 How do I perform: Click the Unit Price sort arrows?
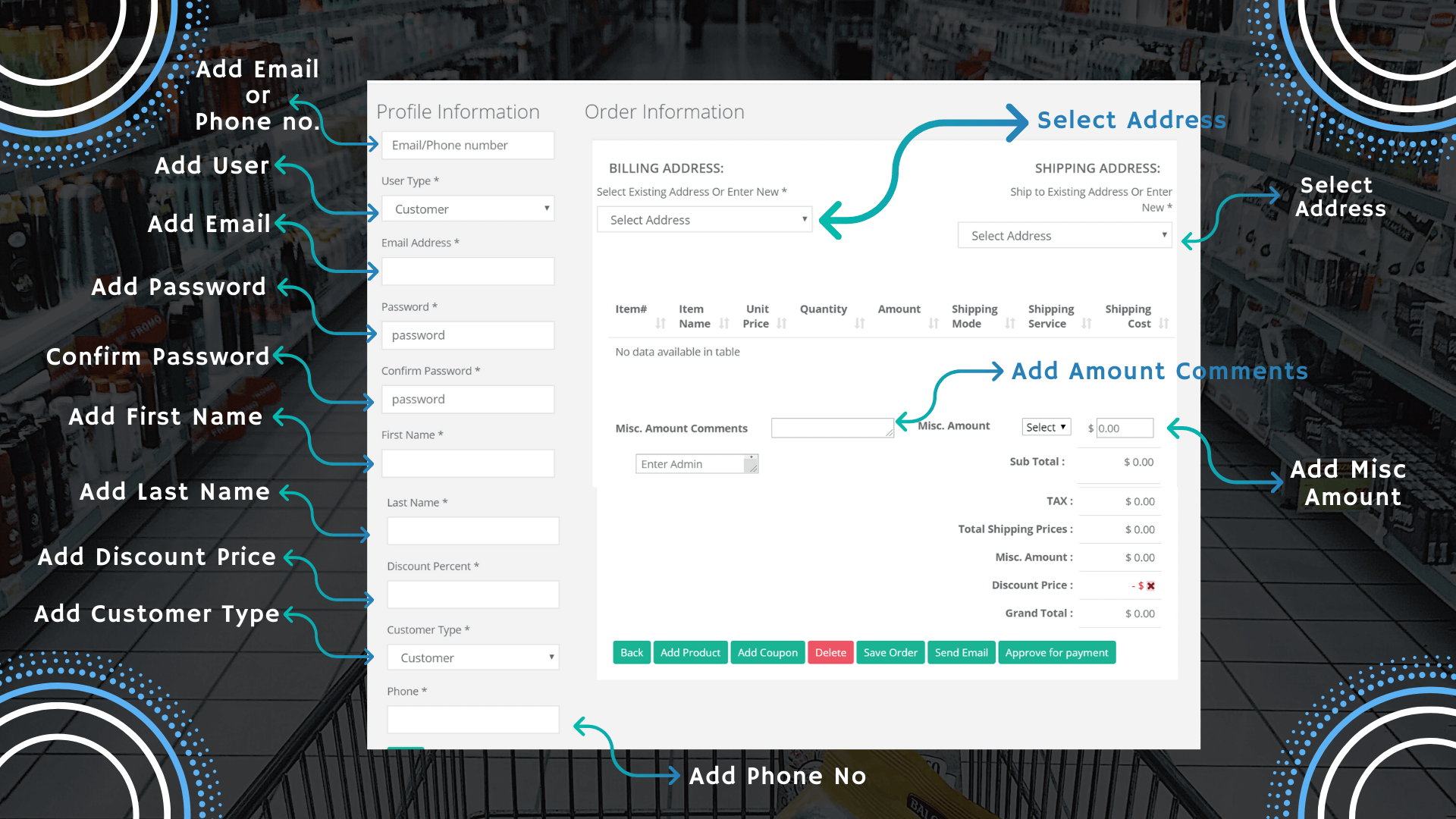(782, 324)
